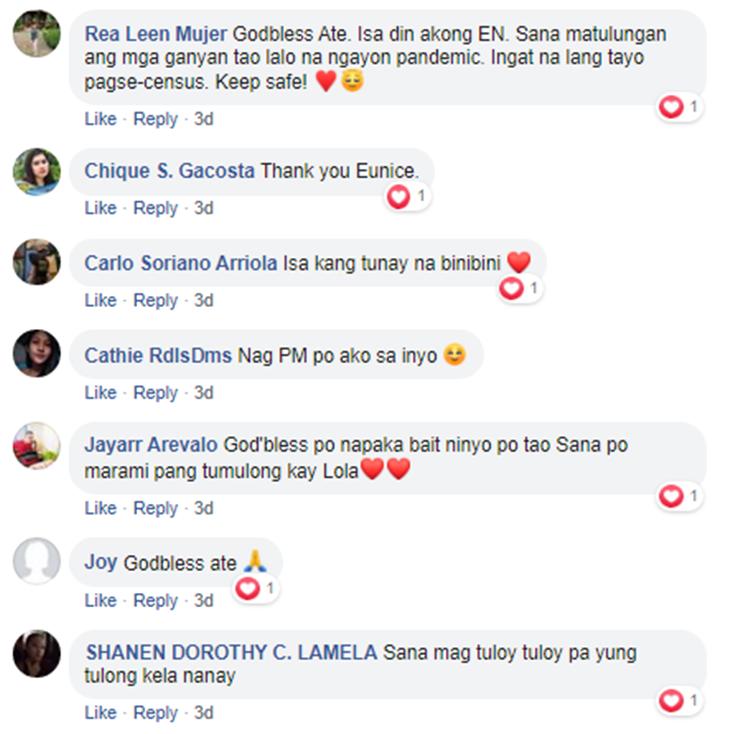Like Jayarr Arevalo's comment

pos(100,508)
